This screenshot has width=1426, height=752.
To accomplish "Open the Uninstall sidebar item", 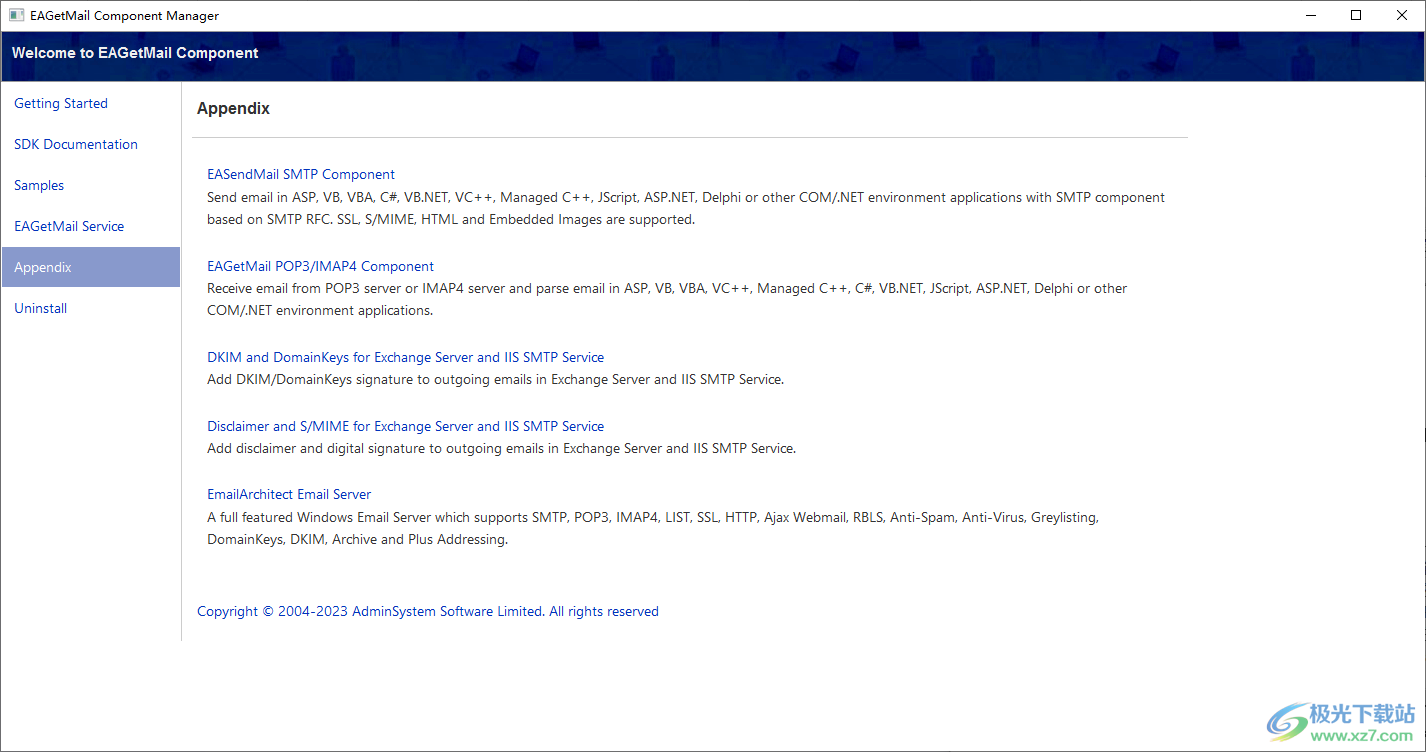I will coord(41,308).
